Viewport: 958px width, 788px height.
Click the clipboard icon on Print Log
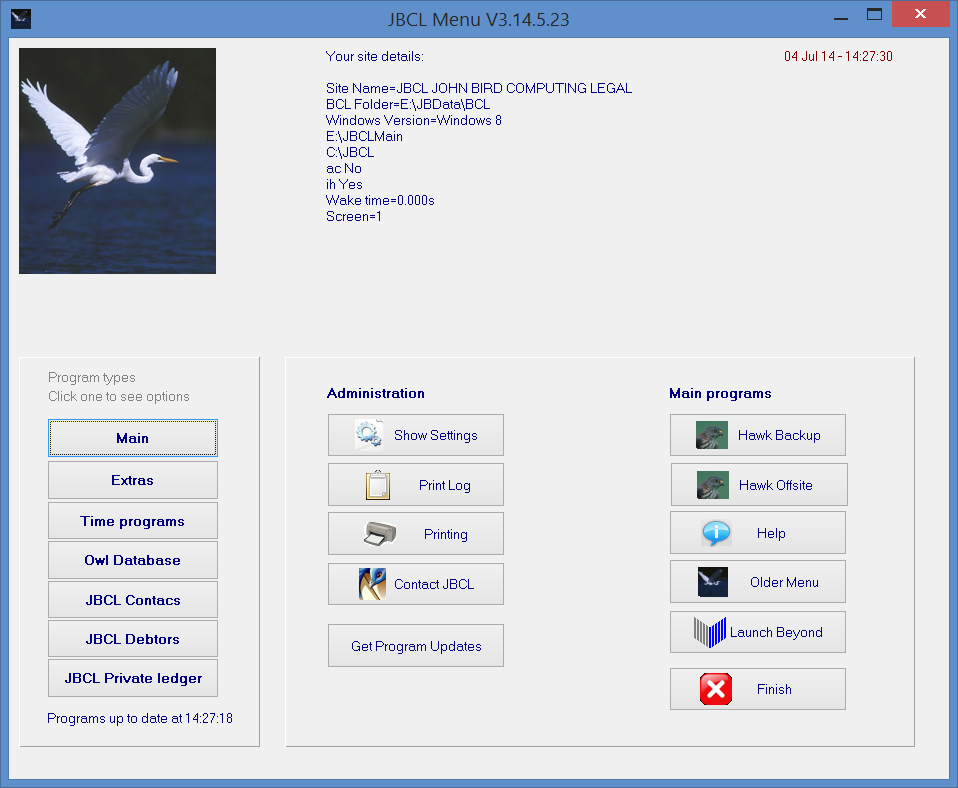(x=377, y=485)
